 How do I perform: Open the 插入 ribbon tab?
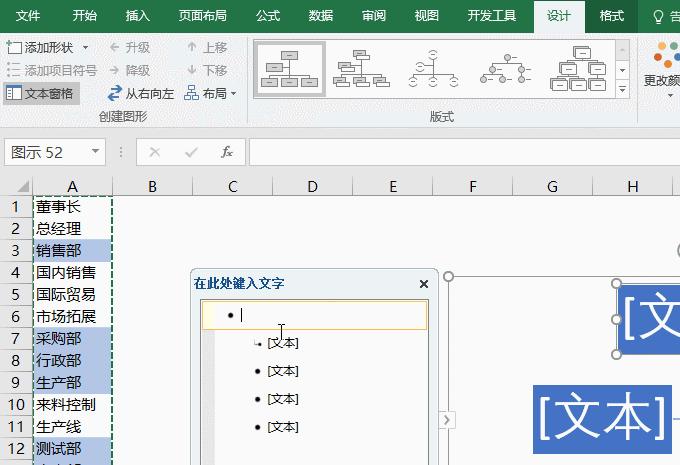137,16
